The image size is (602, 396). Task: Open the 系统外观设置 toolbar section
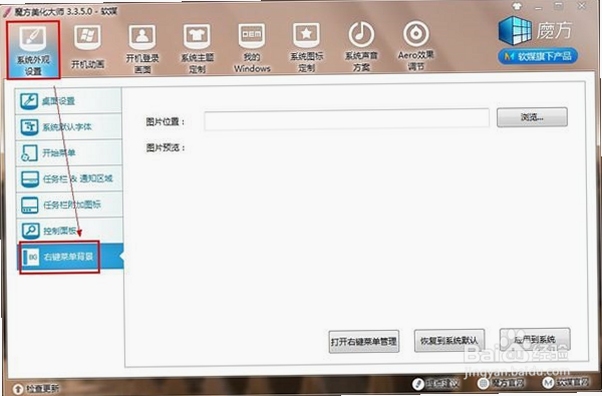point(33,50)
